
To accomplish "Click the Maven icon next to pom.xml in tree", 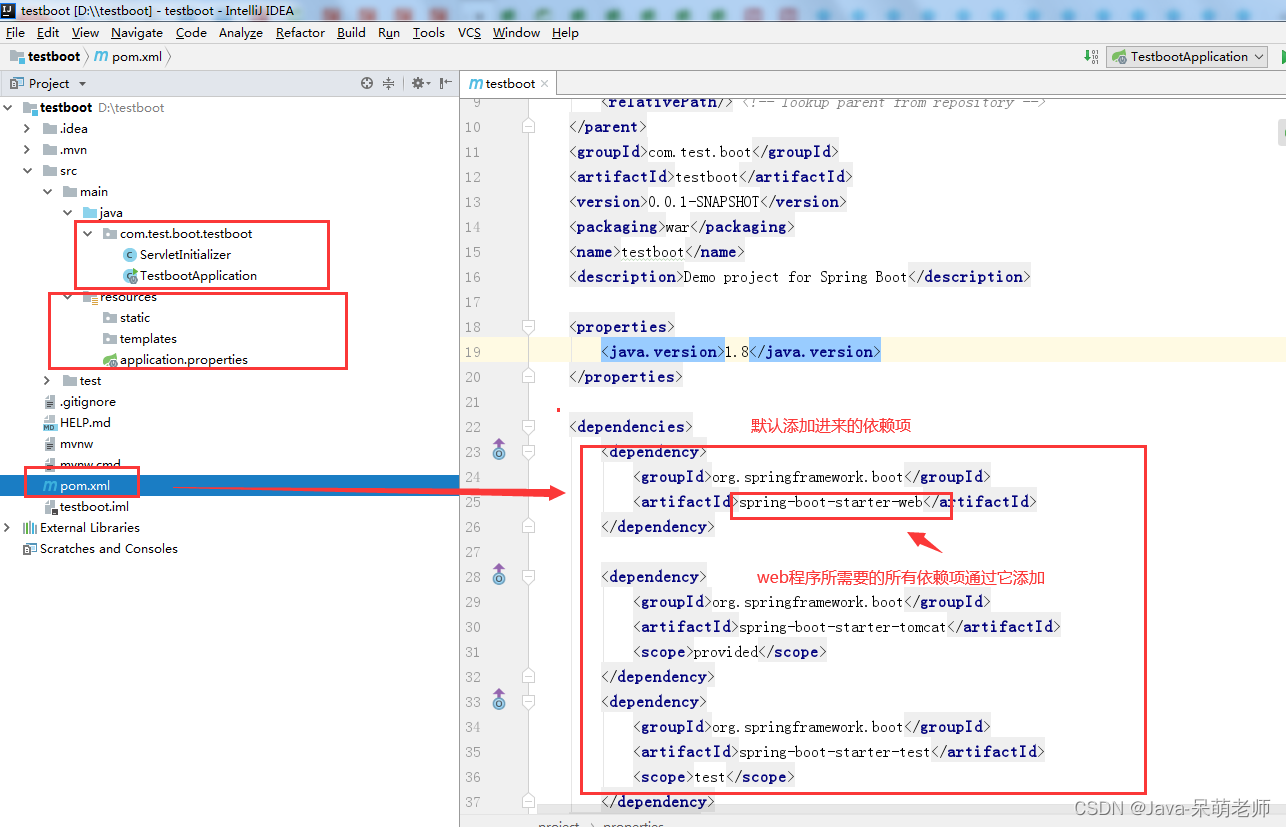I will click(x=50, y=486).
